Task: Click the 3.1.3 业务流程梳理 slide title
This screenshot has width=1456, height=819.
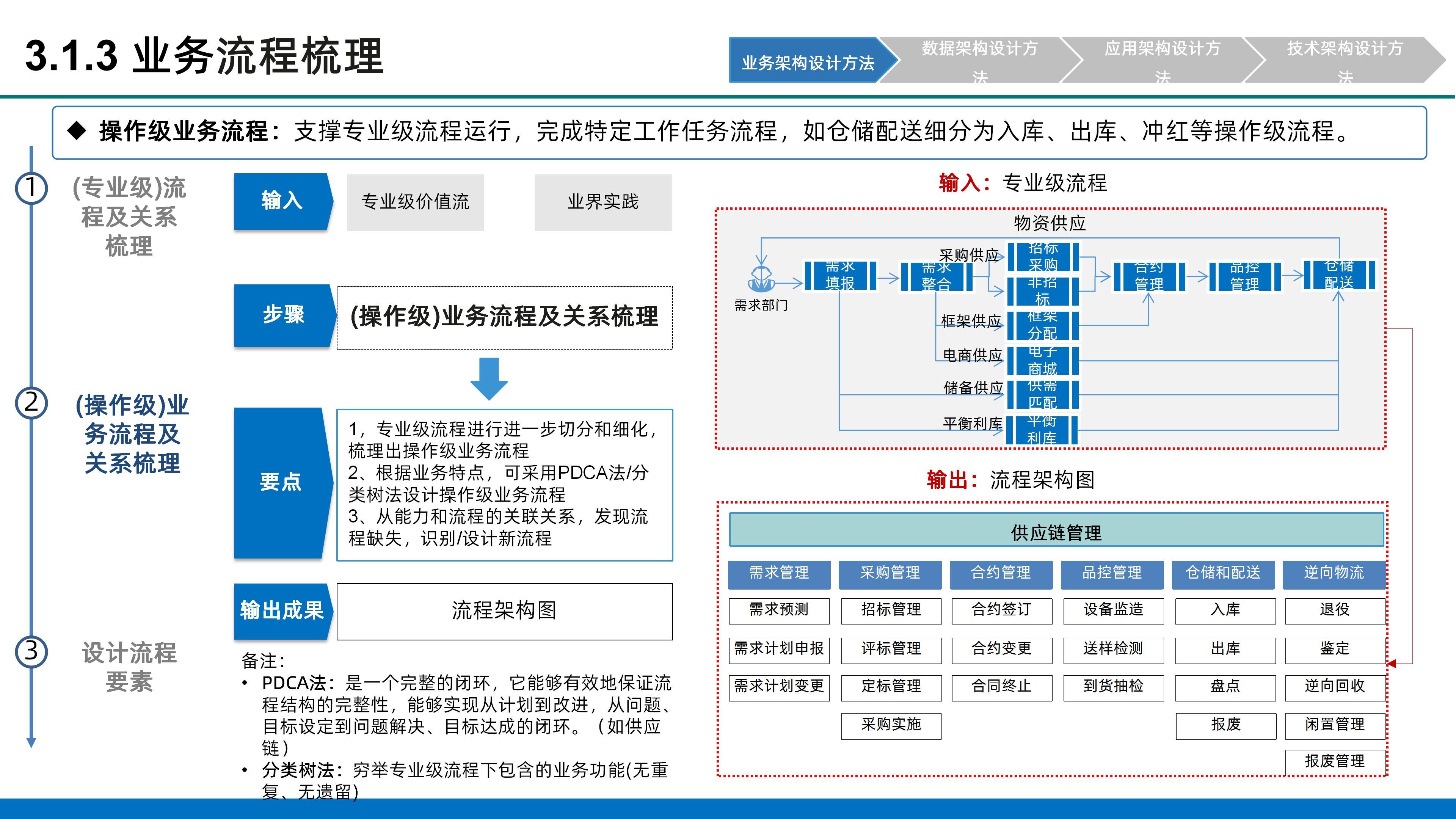Action: click(205, 56)
